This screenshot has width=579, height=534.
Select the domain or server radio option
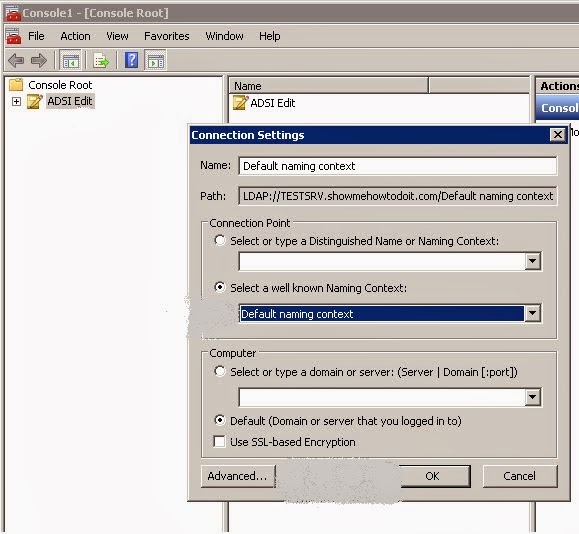(x=220, y=371)
